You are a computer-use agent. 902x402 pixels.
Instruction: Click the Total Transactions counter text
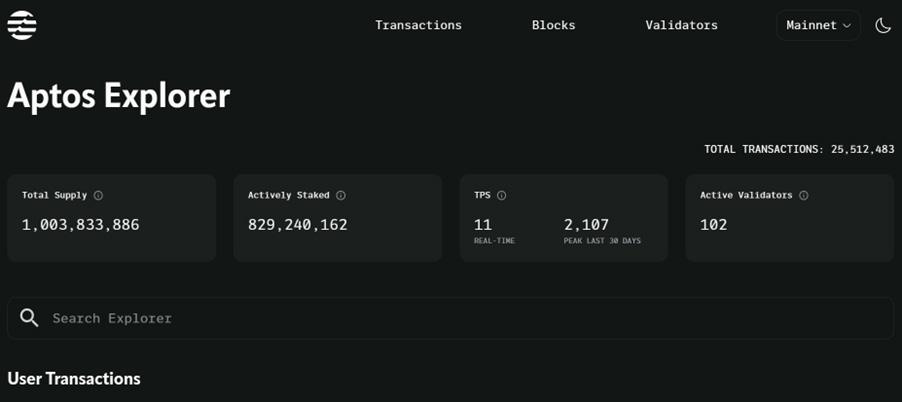[x=798, y=149]
